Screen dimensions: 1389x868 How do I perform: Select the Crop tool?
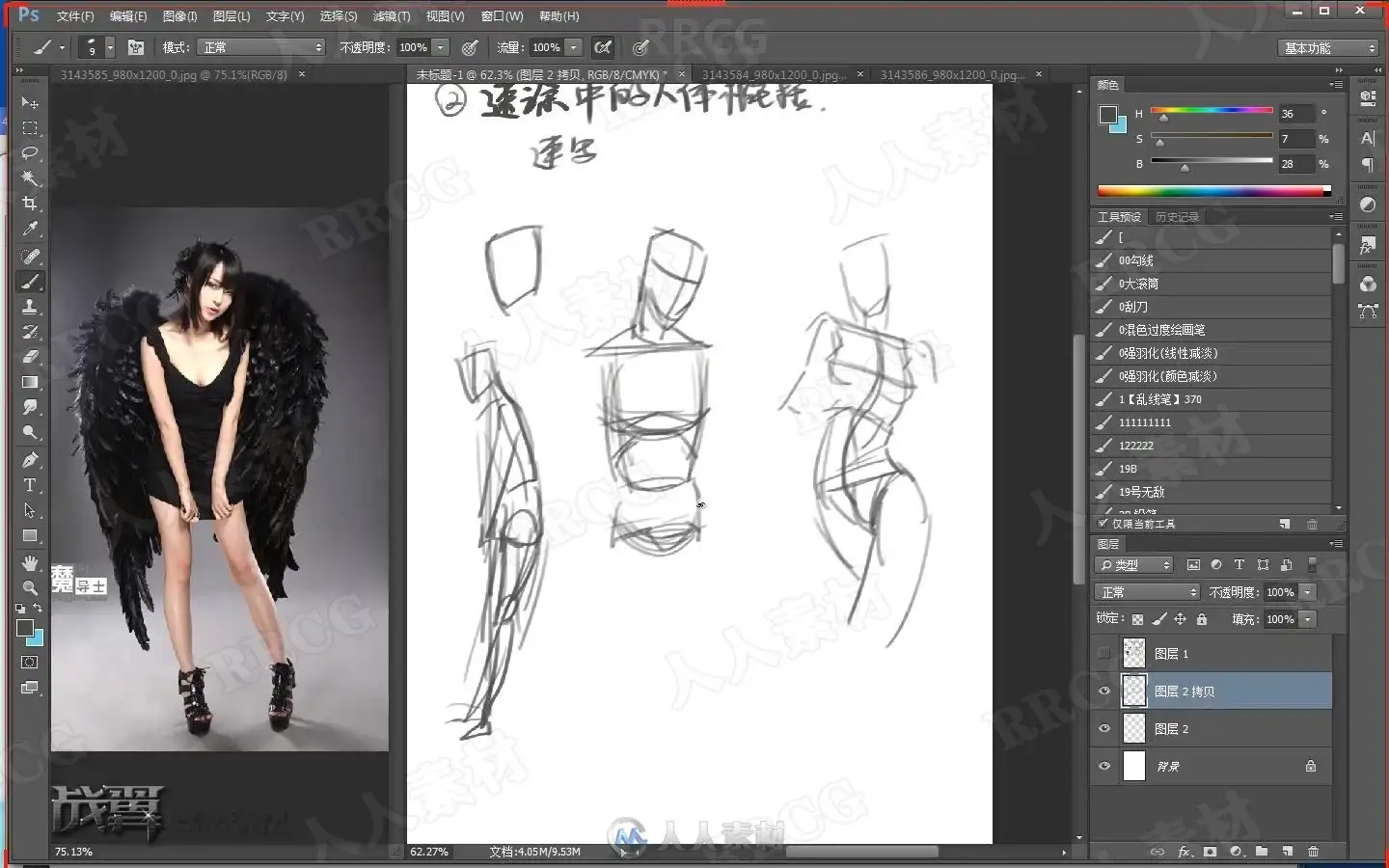click(30, 203)
